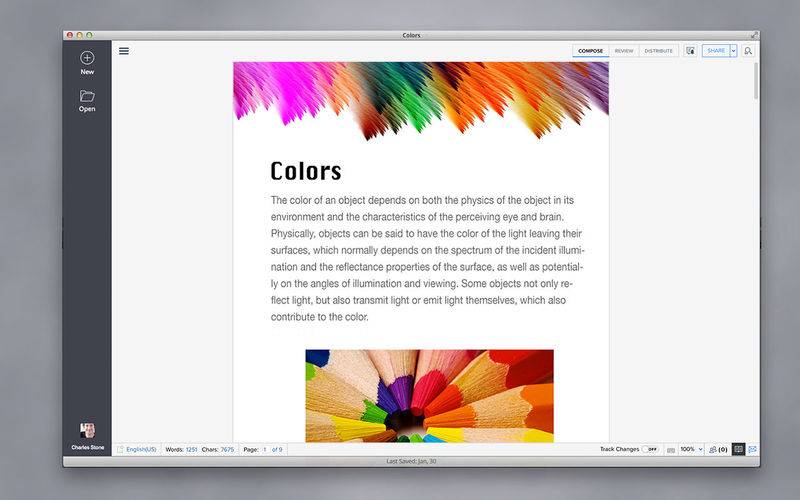Create a New document from sidebar
Viewport: 800px width, 500px height.
87,63
